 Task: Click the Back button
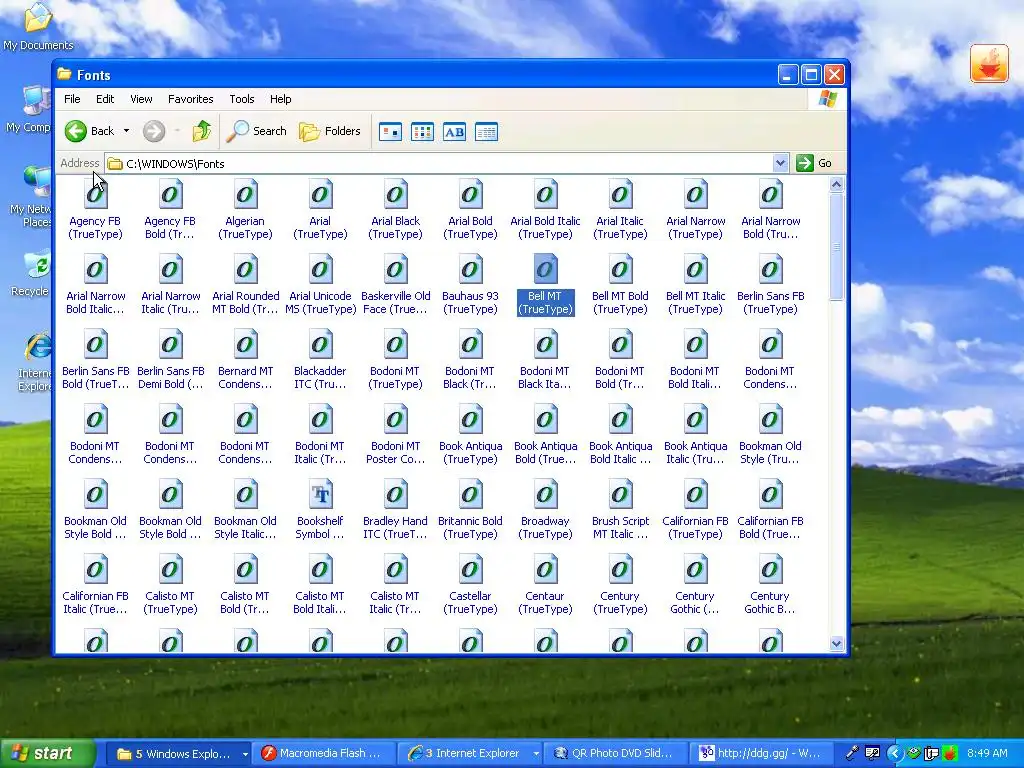pos(91,131)
